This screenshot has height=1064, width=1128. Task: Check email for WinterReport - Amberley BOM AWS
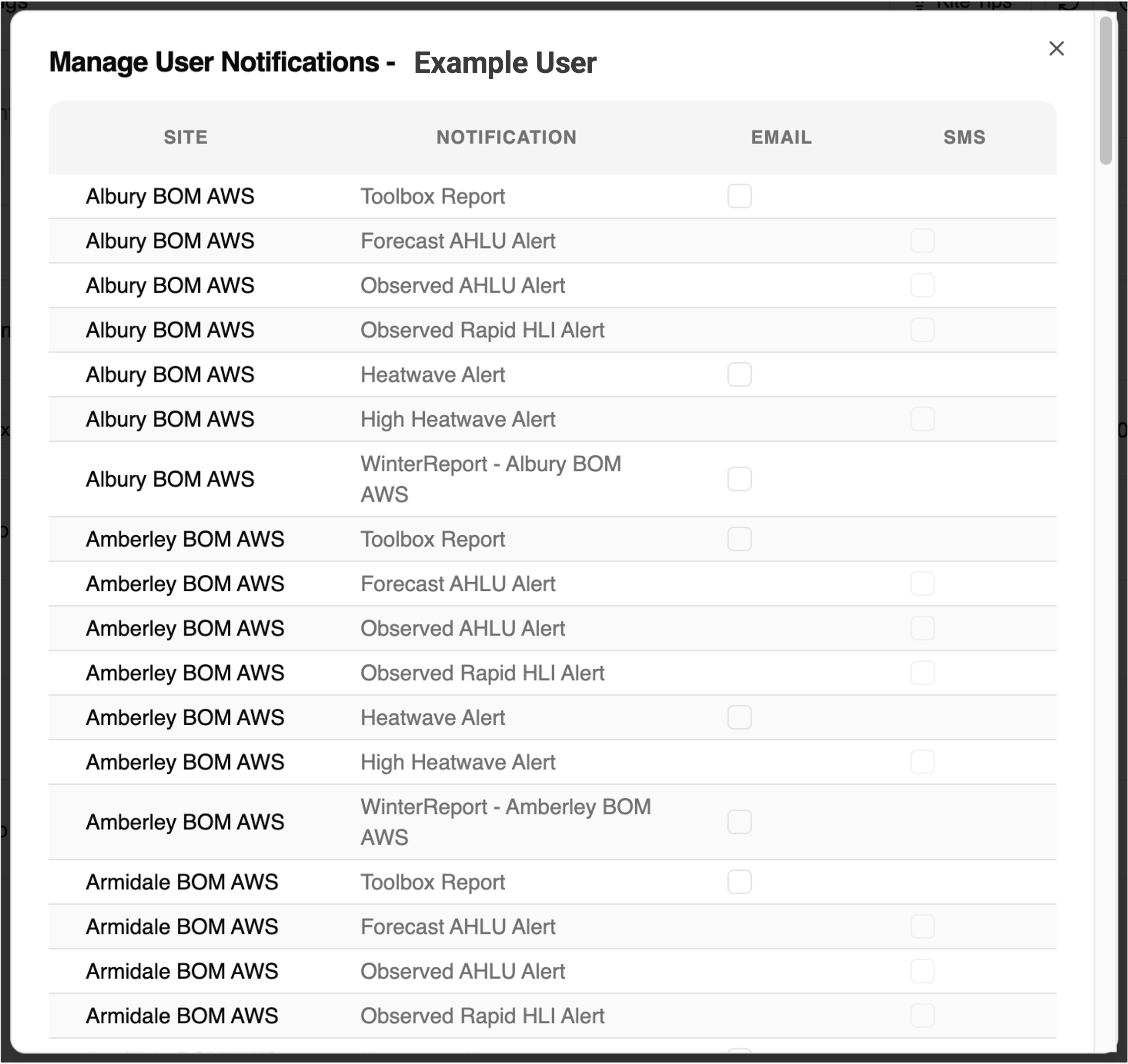pos(739,822)
